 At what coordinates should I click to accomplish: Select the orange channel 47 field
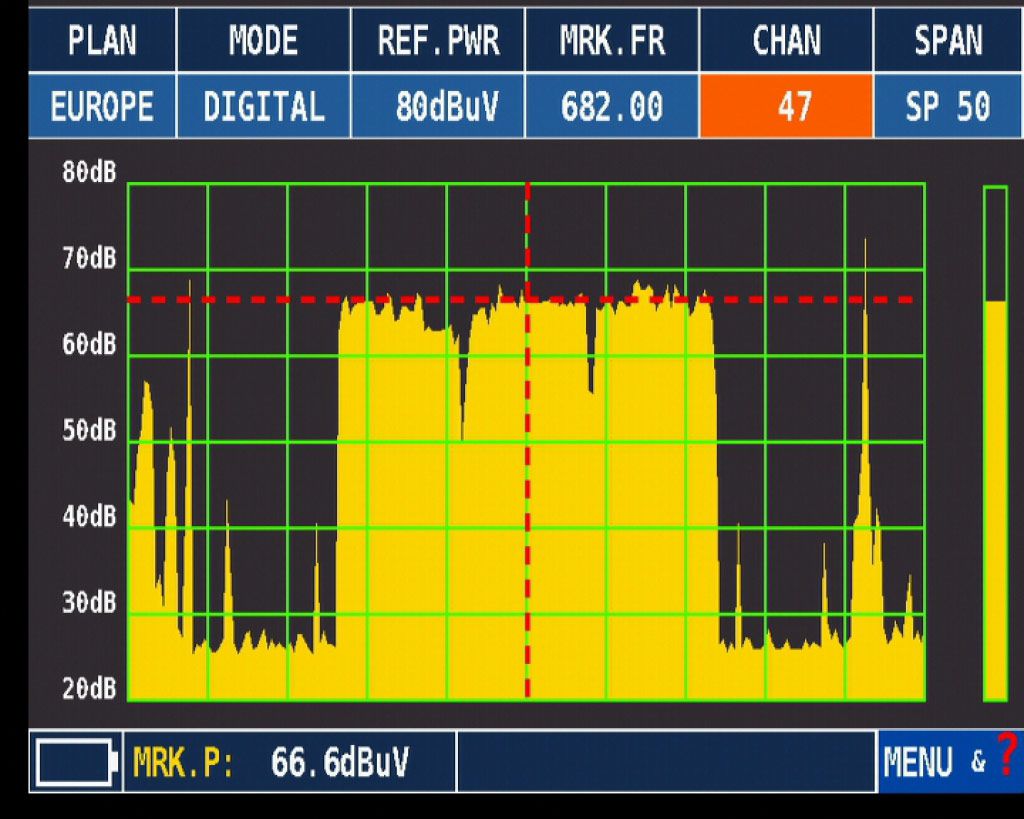click(786, 106)
